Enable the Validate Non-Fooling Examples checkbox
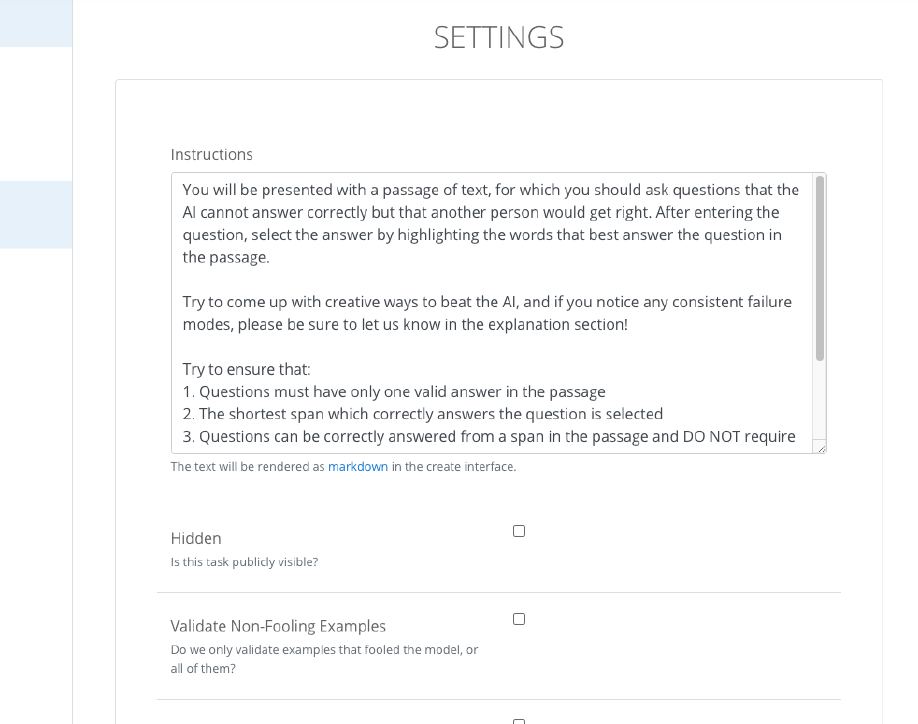This screenshot has width=918, height=724. 519,619
